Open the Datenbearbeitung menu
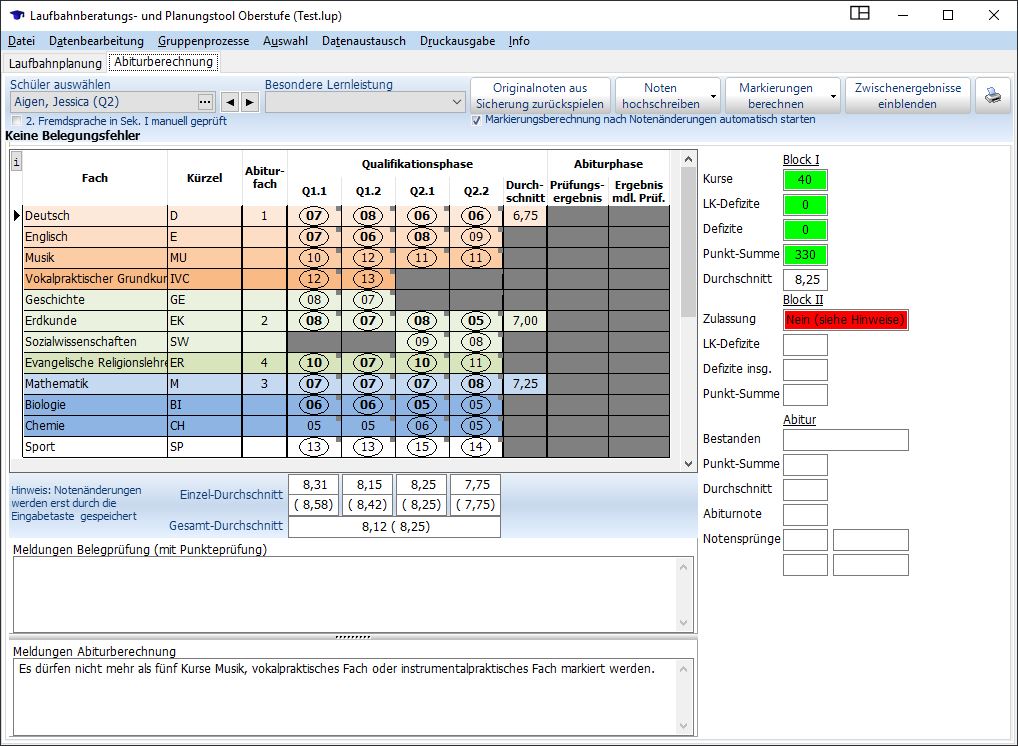 [x=96, y=41]
